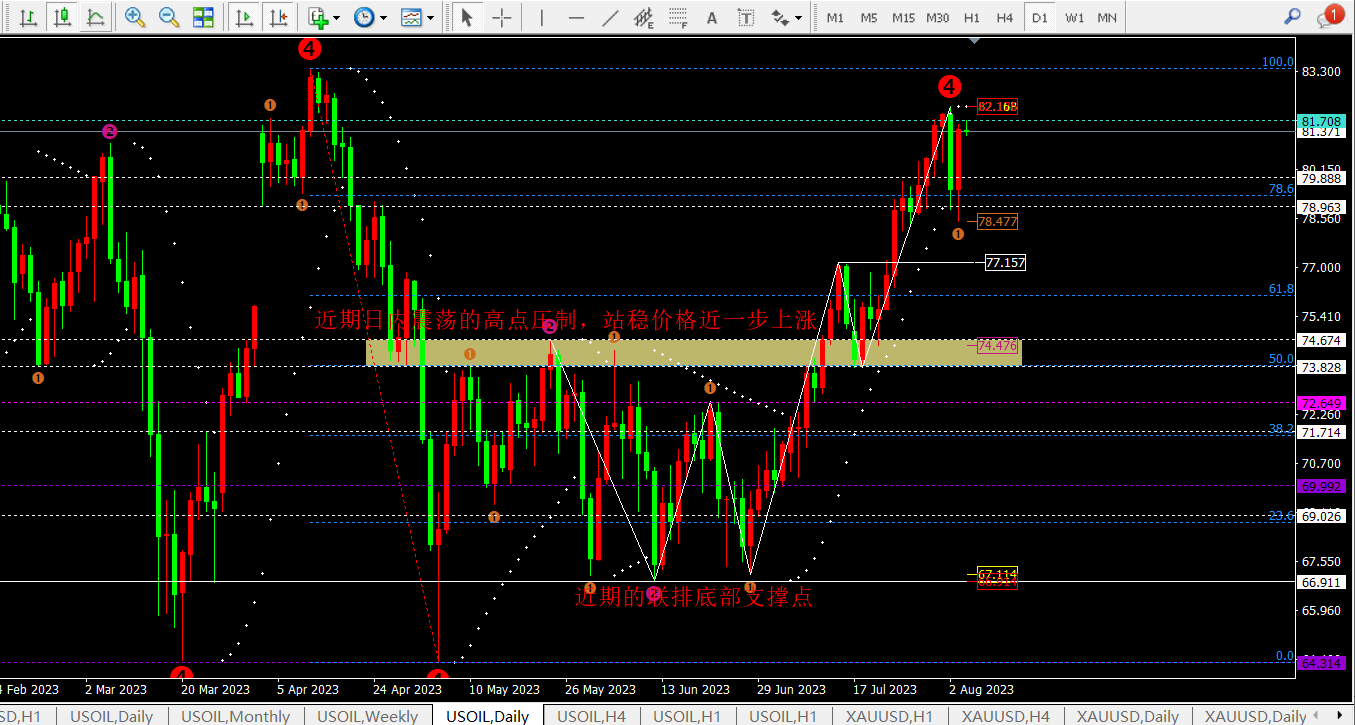Open the periodicity clock dropdown
The height and width of the screenshot is (725, 1355).
pos(370,17)
